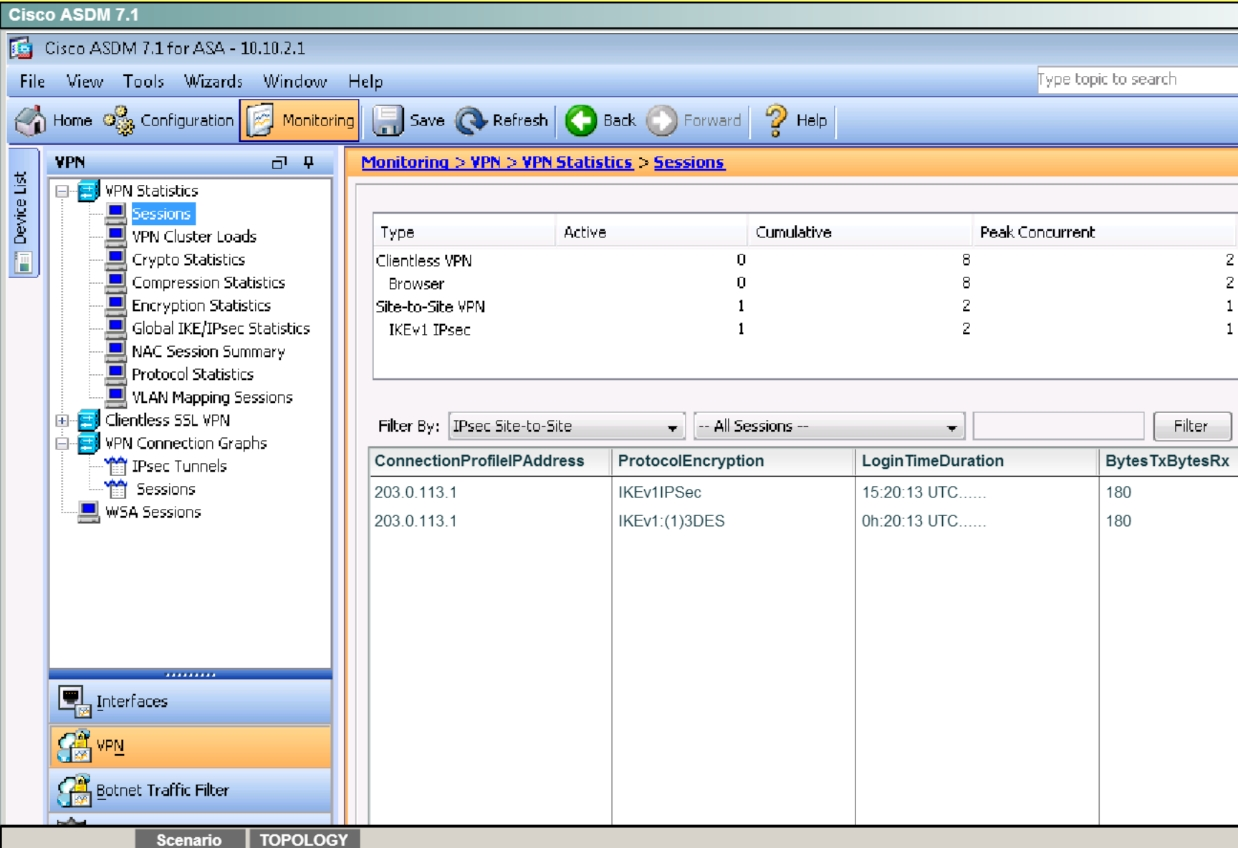Open the Wizards menu
This screenshot has height=848, width=1238.
(x=213, y=82)
